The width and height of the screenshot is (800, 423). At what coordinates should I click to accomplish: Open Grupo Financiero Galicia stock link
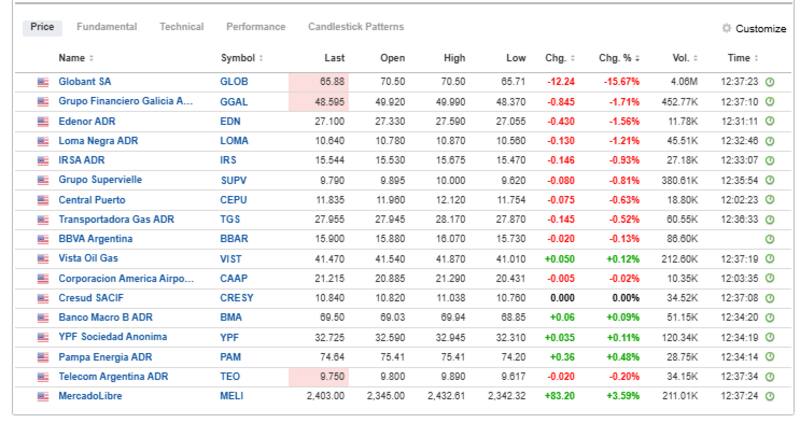[x=125, y=103]
